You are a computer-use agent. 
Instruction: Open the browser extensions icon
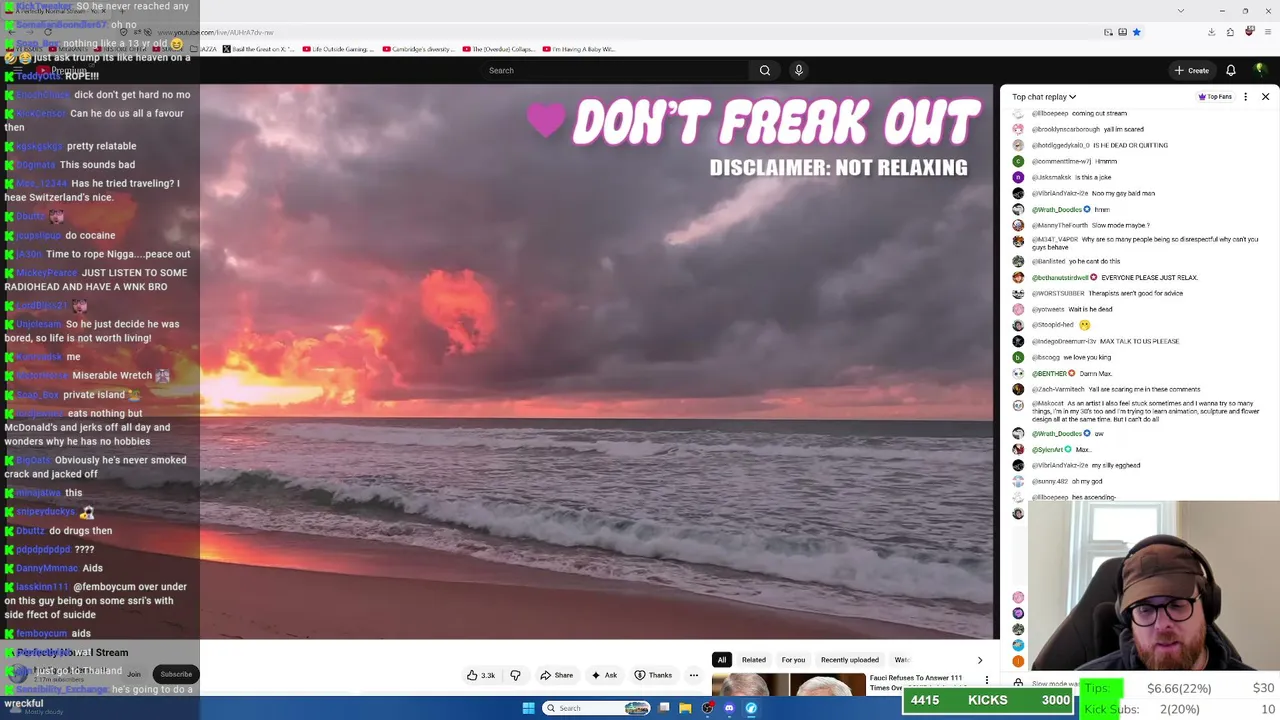tap(1230, 32)
